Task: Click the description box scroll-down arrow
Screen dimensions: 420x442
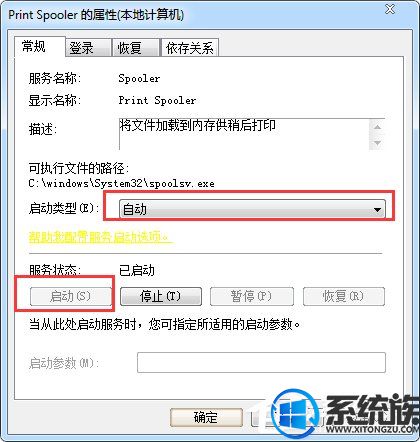Action: [377, 143]
